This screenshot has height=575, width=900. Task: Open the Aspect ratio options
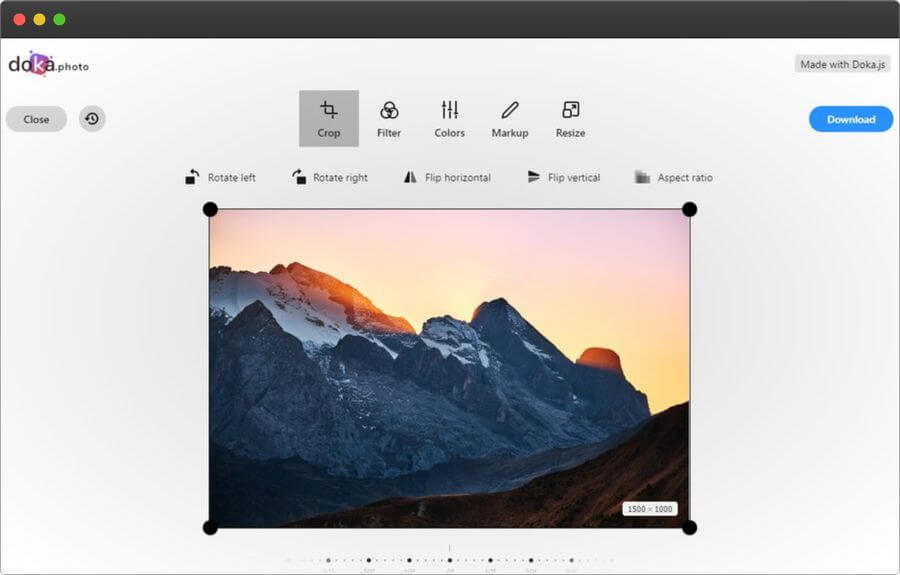(674, 177)
